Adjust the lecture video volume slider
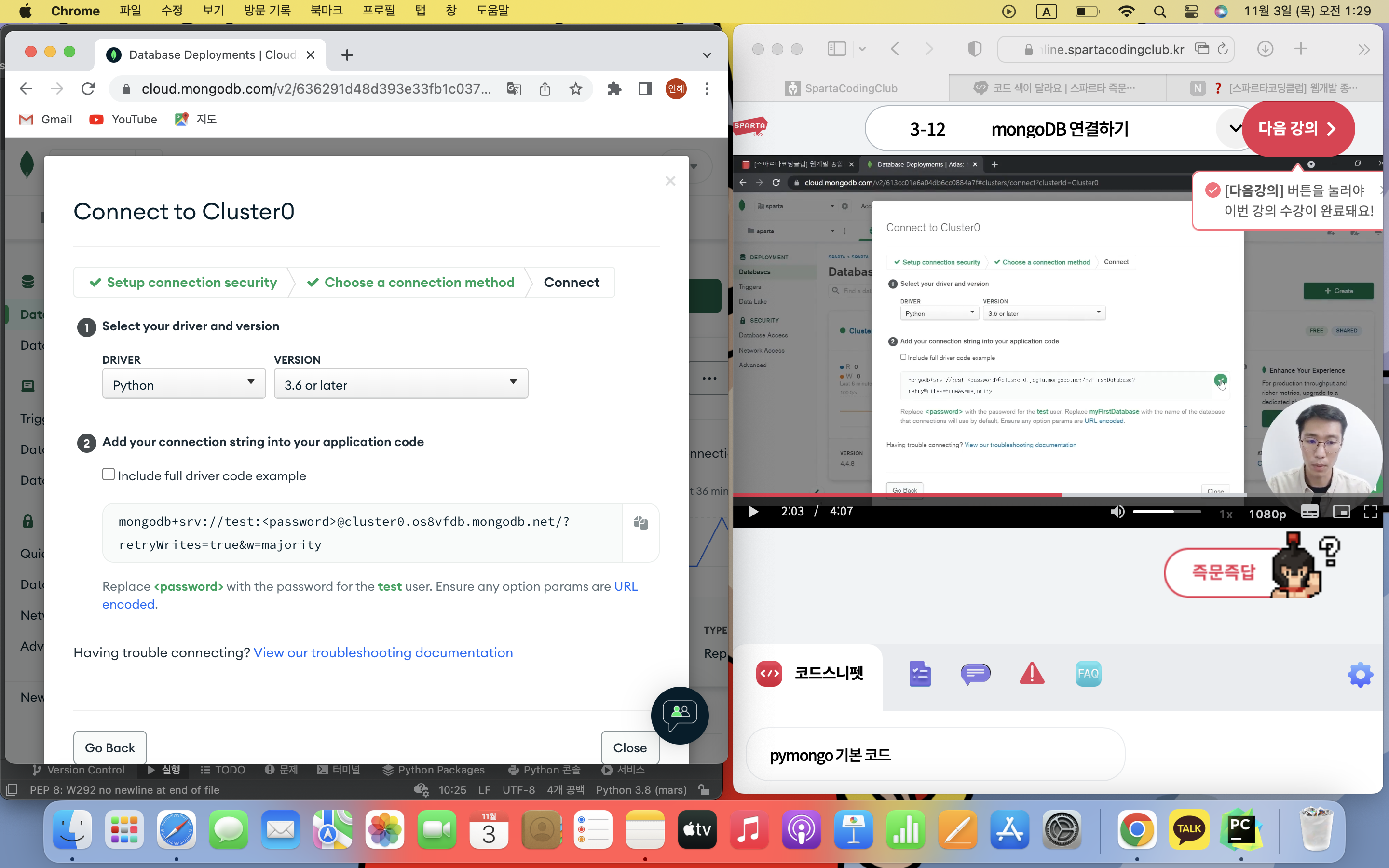 [1167, 512]
